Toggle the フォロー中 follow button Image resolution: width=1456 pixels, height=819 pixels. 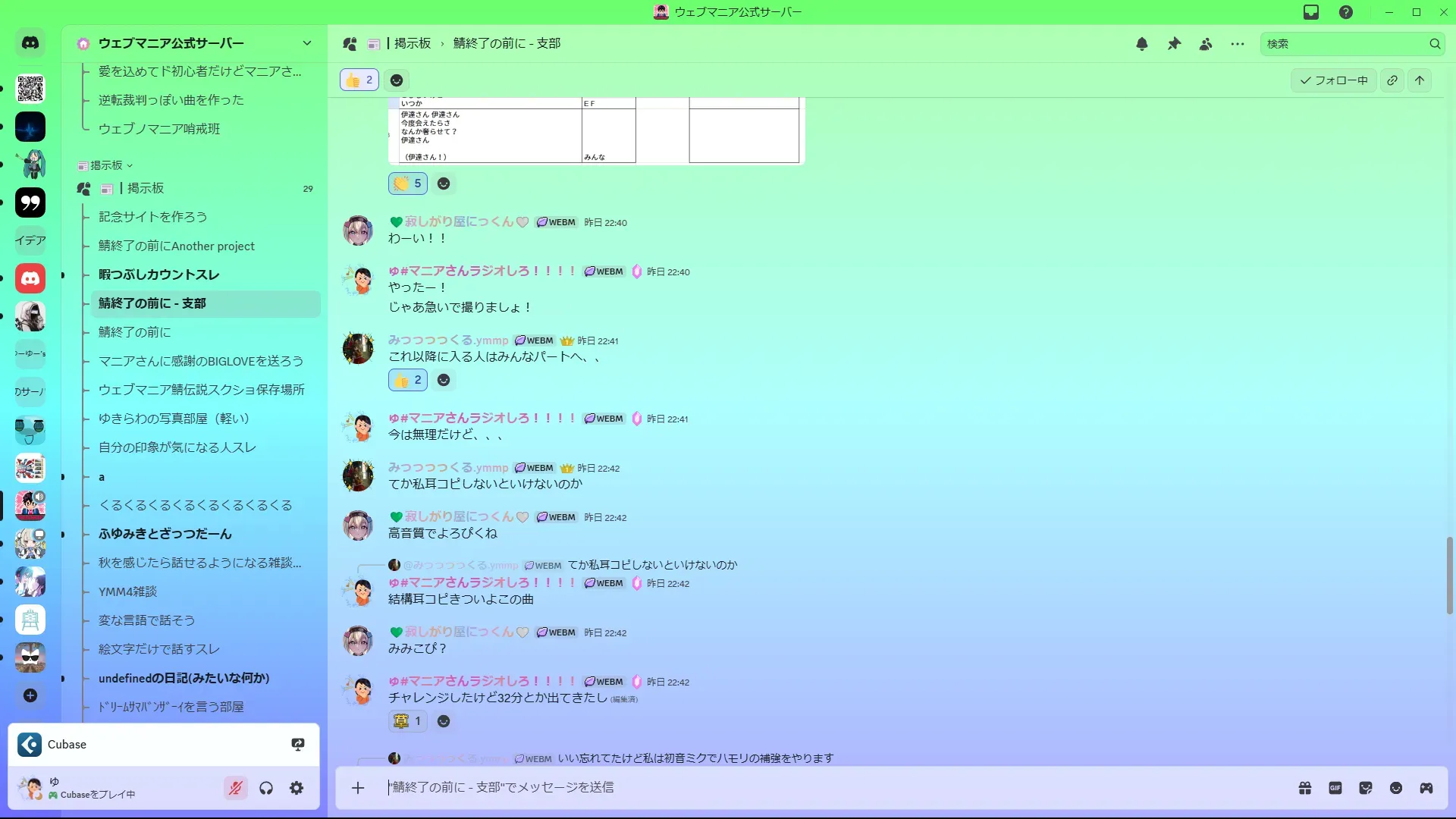[1334, 80]
